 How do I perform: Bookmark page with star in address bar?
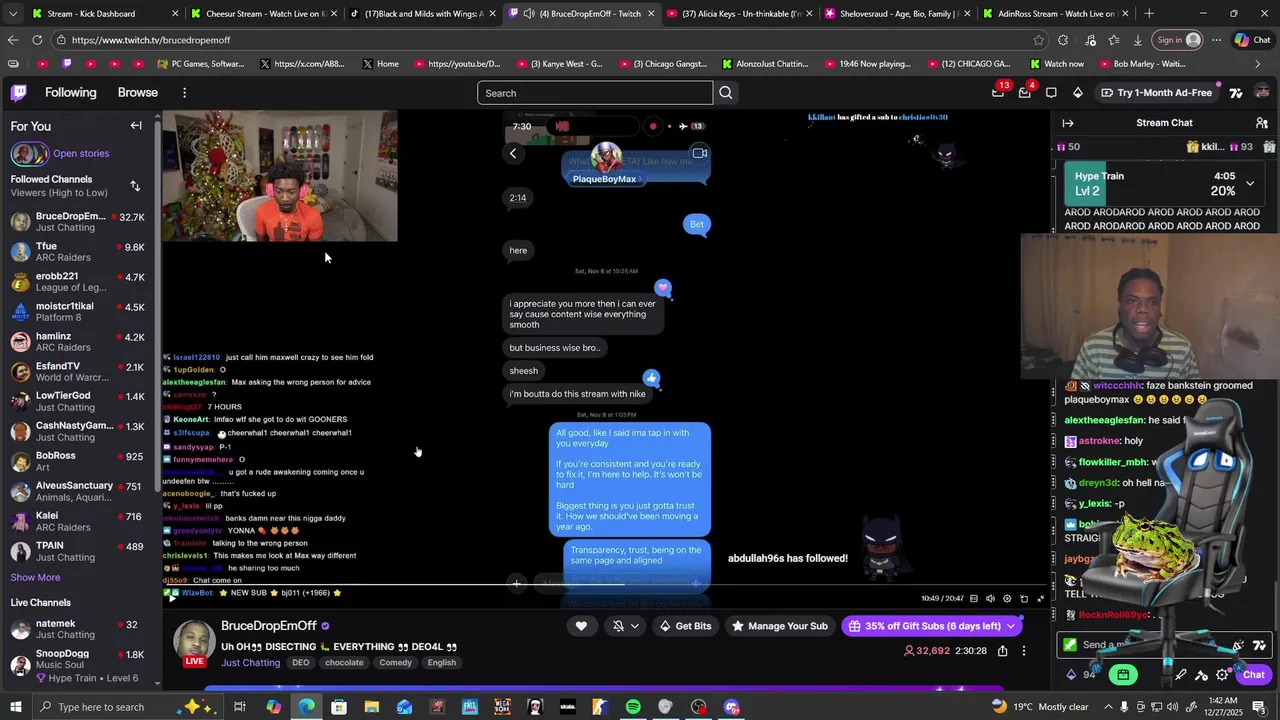pos(1039,40)
